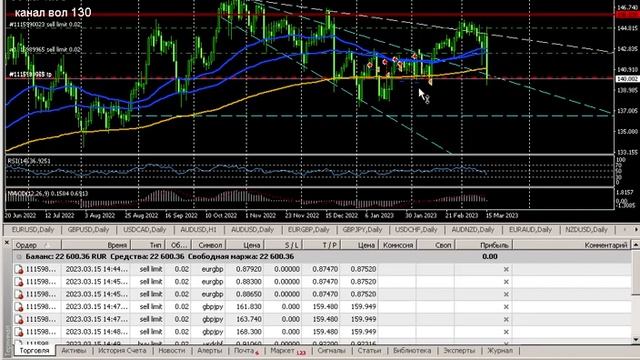Image resolution: width=640 pixels, height=360 pixels.
Task: Open order icon in gbpjpy 163.740 row
Action: 19,319
